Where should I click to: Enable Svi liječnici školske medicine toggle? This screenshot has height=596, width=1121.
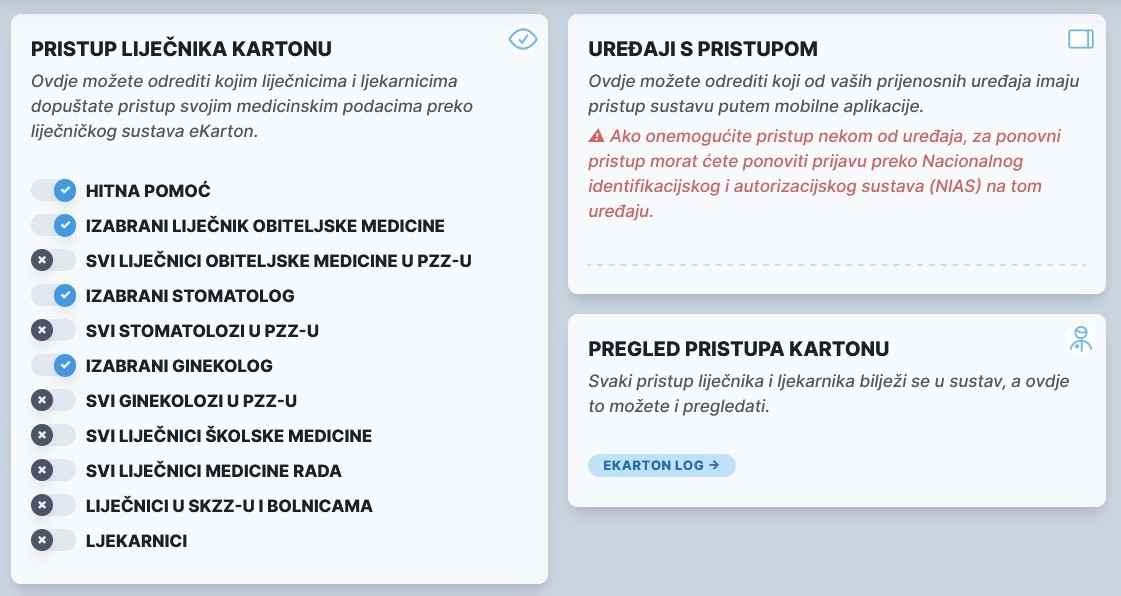pyautogui.click(x=54, y=435)
